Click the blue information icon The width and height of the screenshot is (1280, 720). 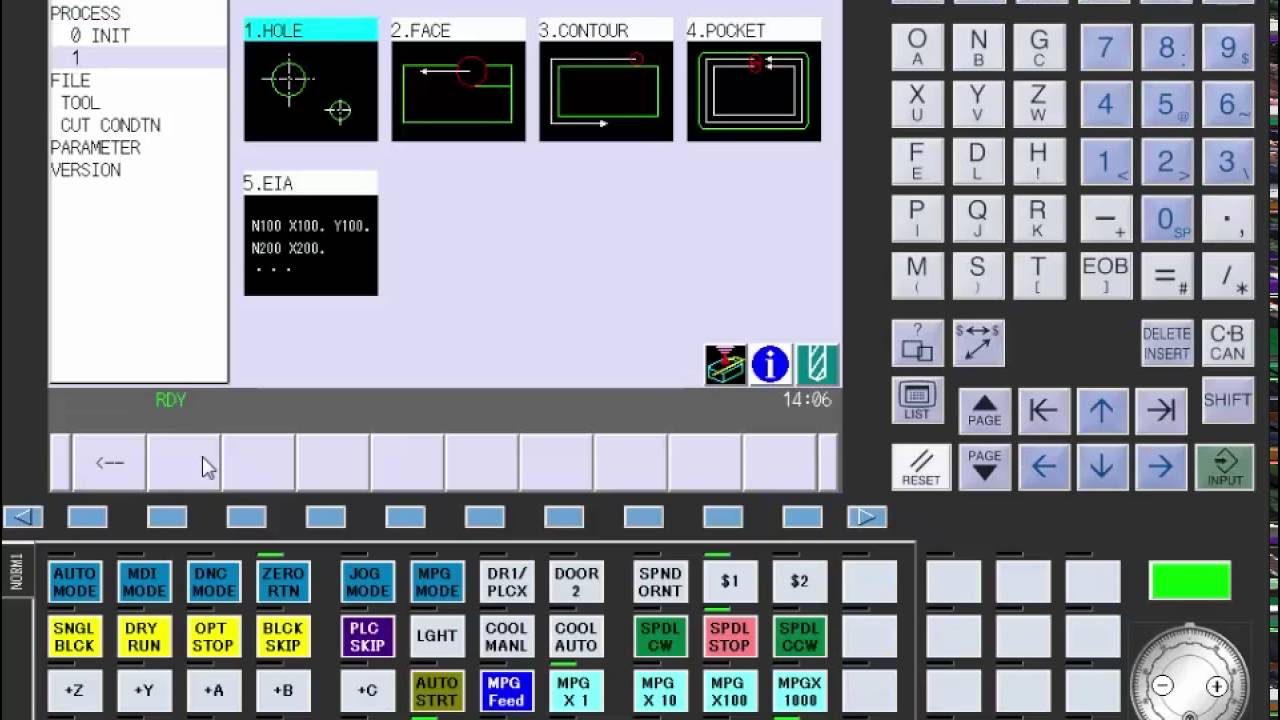pos(770,365)
